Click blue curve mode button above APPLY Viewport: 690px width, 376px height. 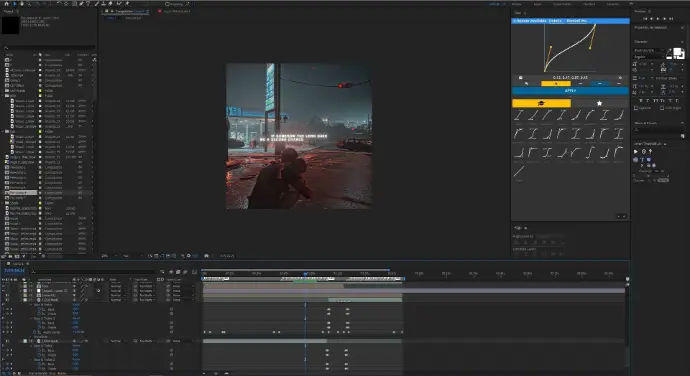click(600, 83)
